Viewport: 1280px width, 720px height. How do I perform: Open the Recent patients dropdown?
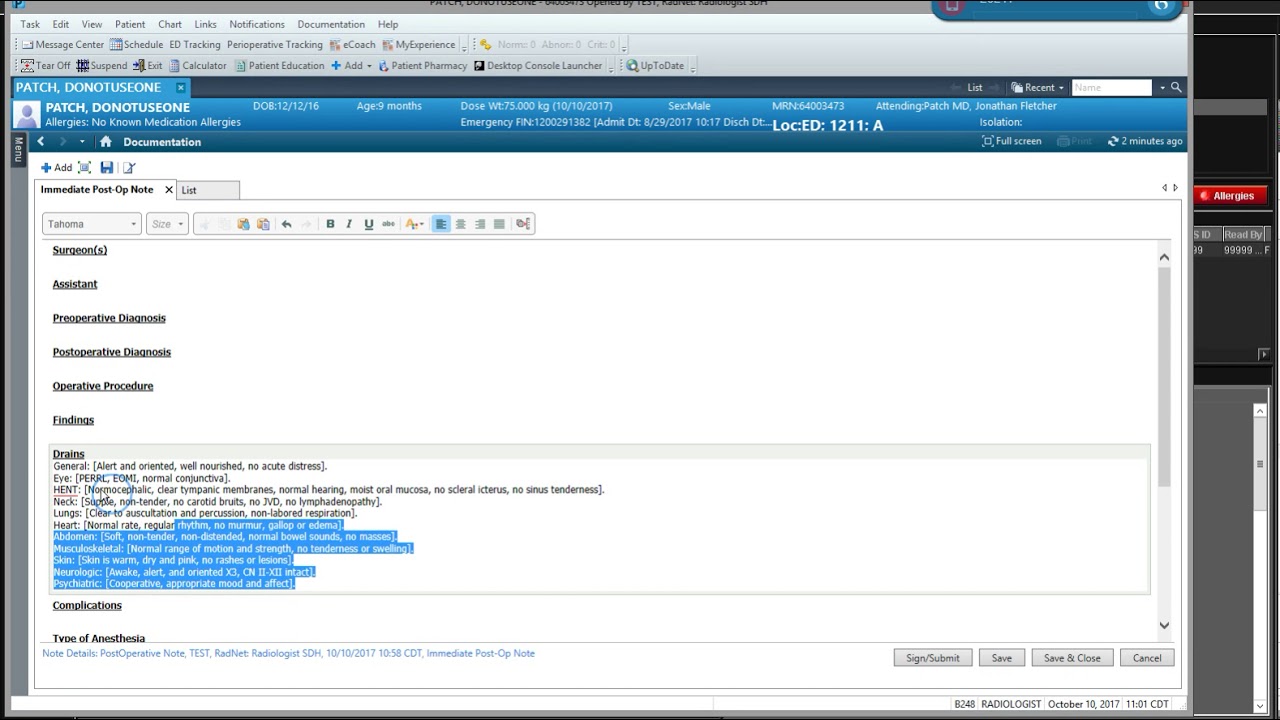tap(1038, 88)
